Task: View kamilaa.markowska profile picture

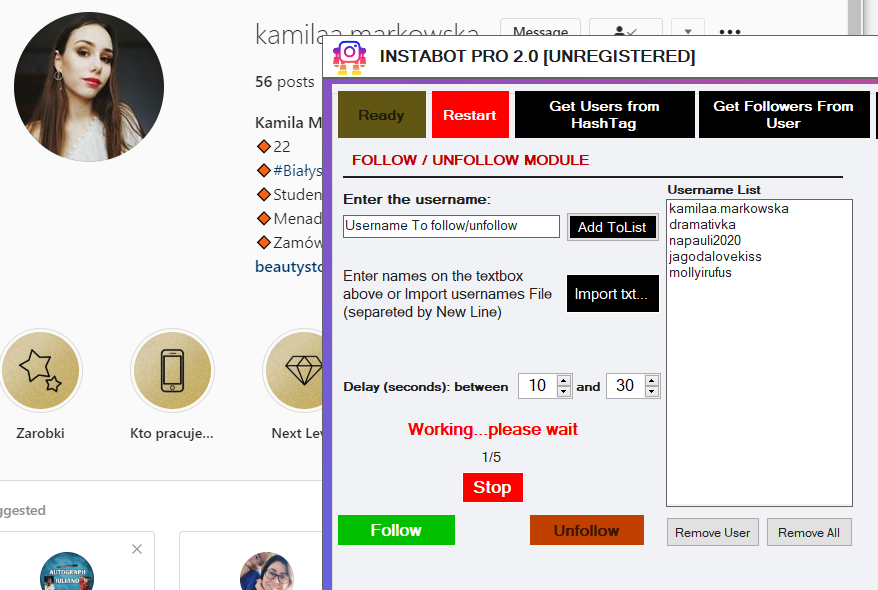Action: click(89, 87)
